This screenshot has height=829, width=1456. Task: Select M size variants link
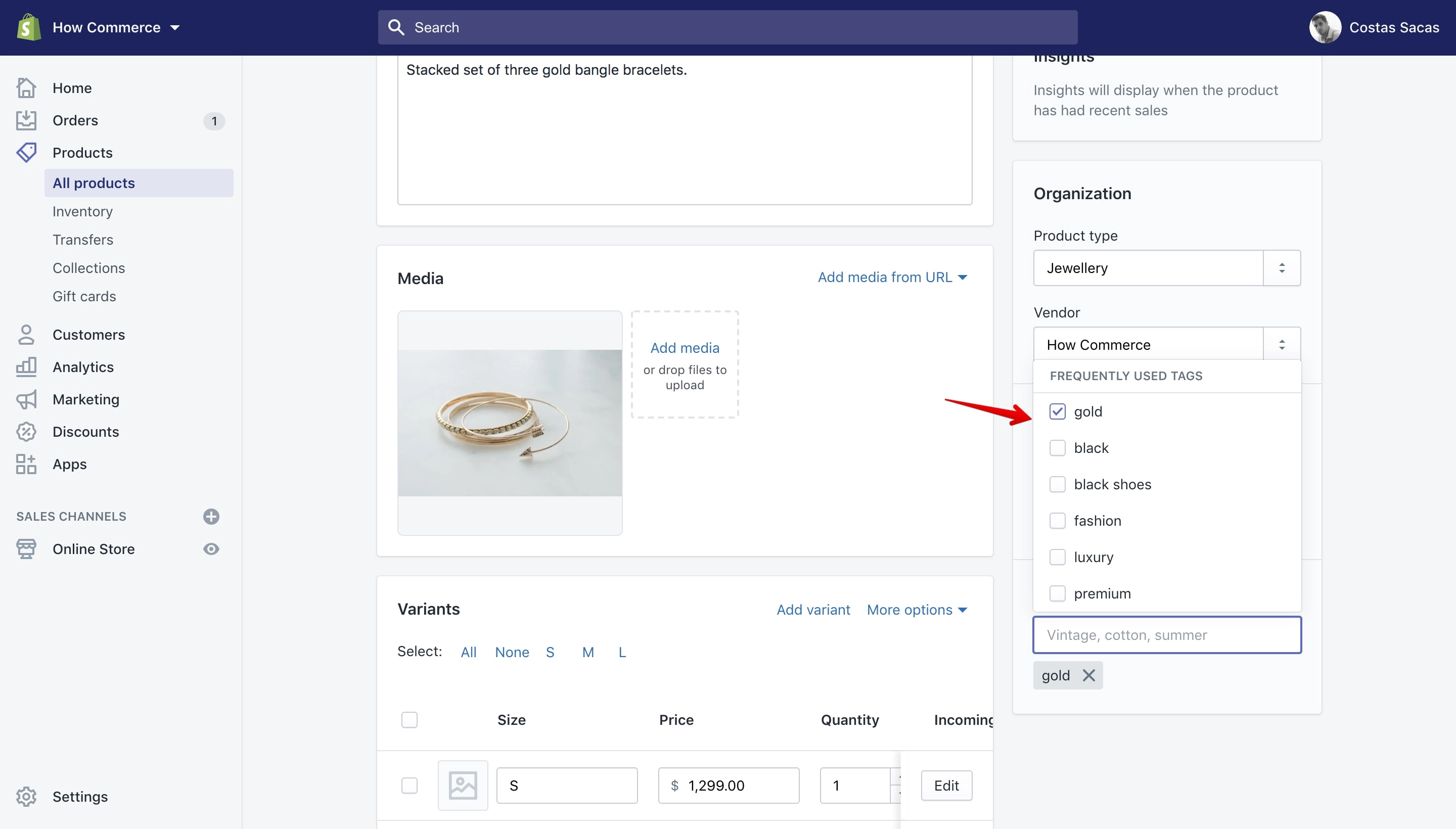click(x=588, y=652)
